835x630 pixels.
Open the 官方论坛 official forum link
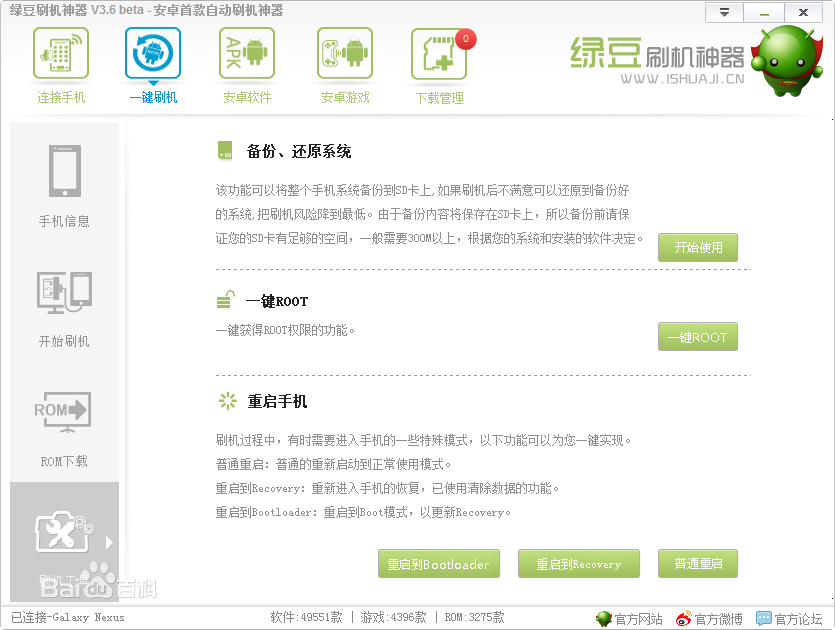tap(789, 619)
